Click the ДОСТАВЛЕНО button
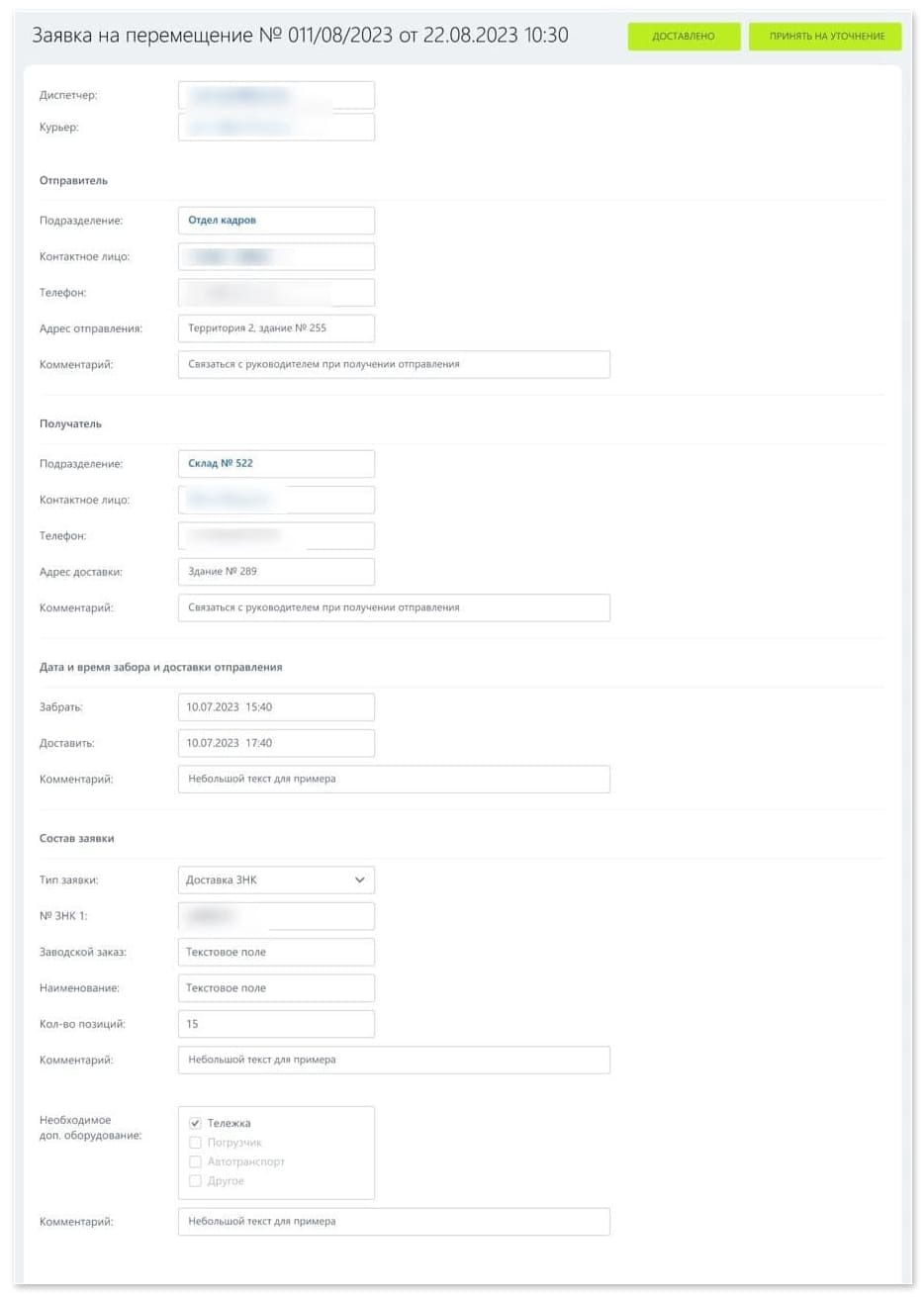Image resolution: width=924 pixels, height=1297 pixels. coord(684,37)
